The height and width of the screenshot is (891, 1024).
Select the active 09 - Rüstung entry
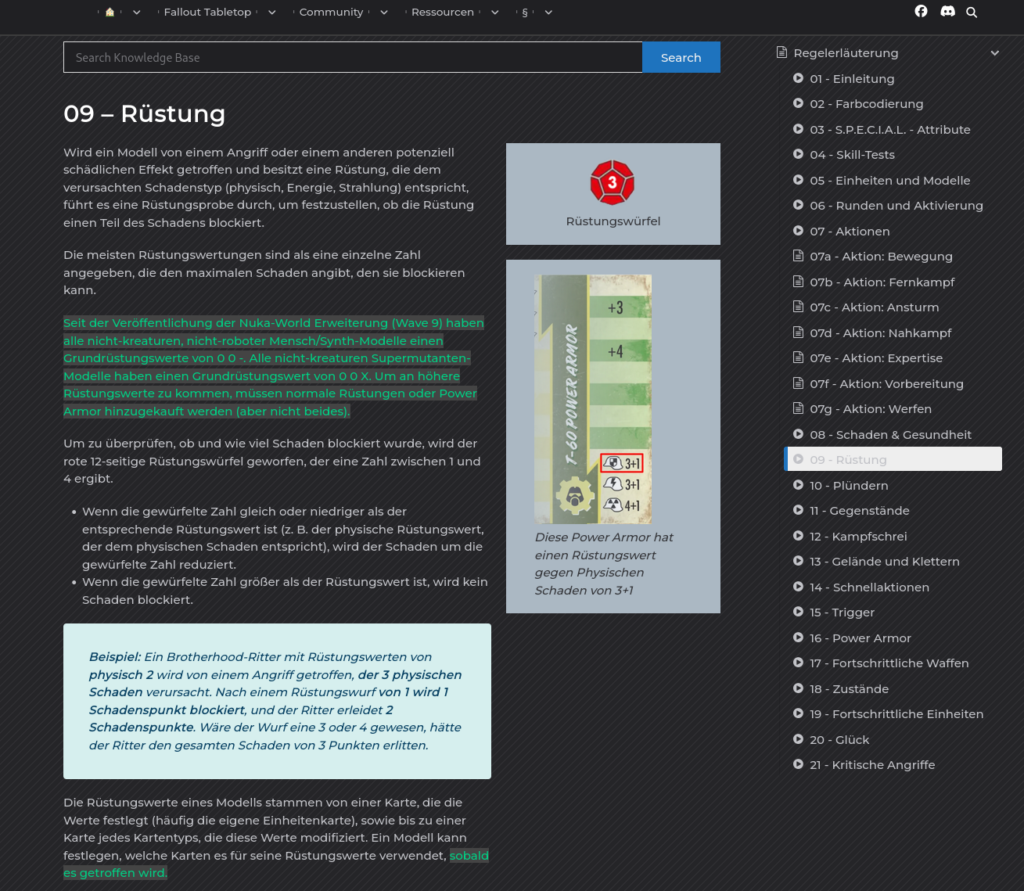tap(893, 459)
